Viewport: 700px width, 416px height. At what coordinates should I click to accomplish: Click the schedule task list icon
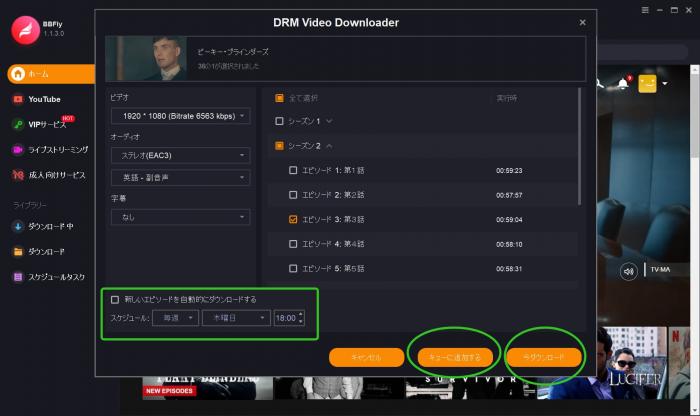click(18, 277)
